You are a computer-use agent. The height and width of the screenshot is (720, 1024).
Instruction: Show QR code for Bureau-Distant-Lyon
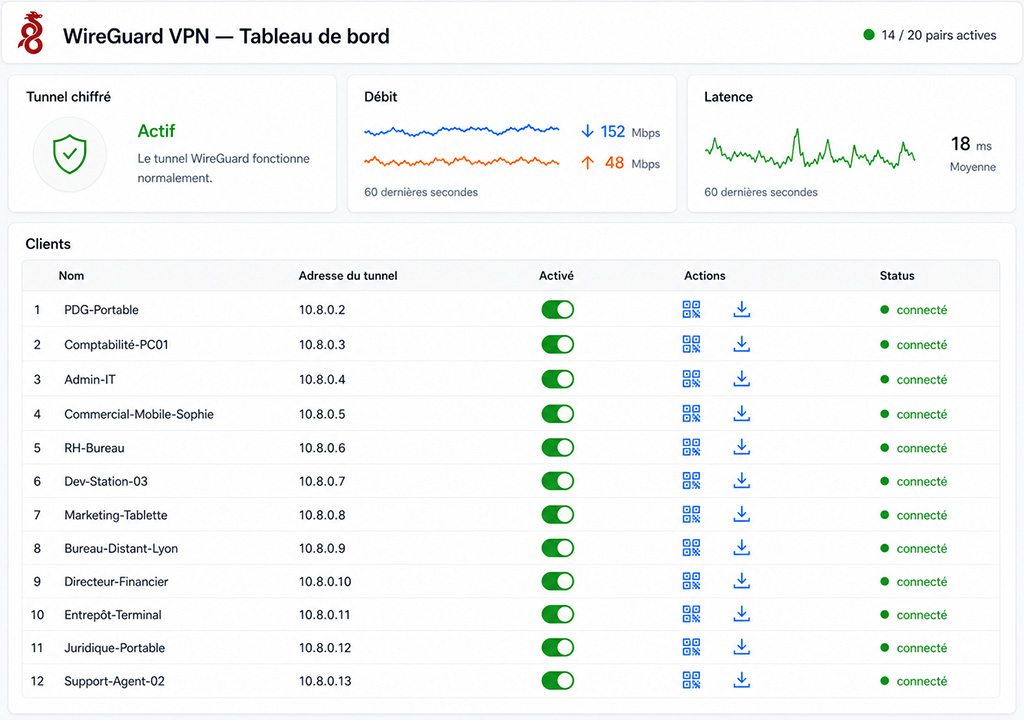pyautogui.click(x=691, y=548)
